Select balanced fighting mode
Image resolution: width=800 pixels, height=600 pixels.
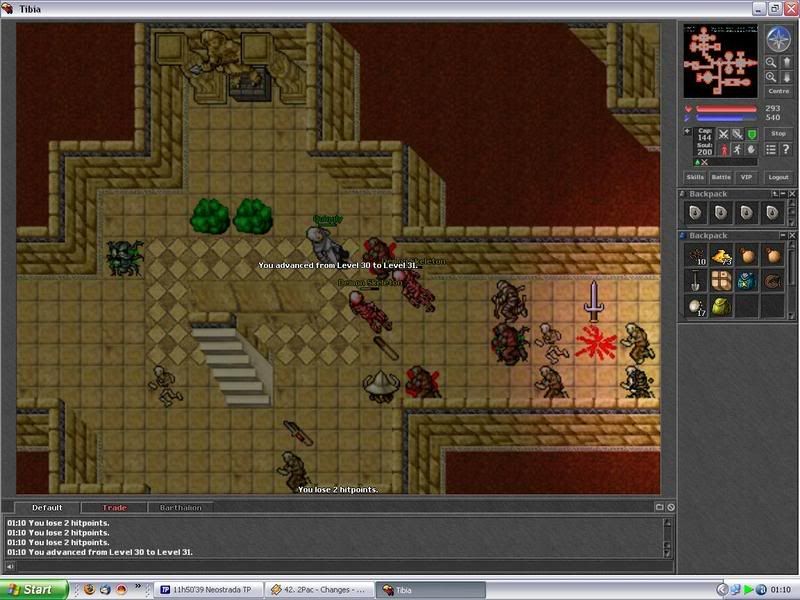738,134
